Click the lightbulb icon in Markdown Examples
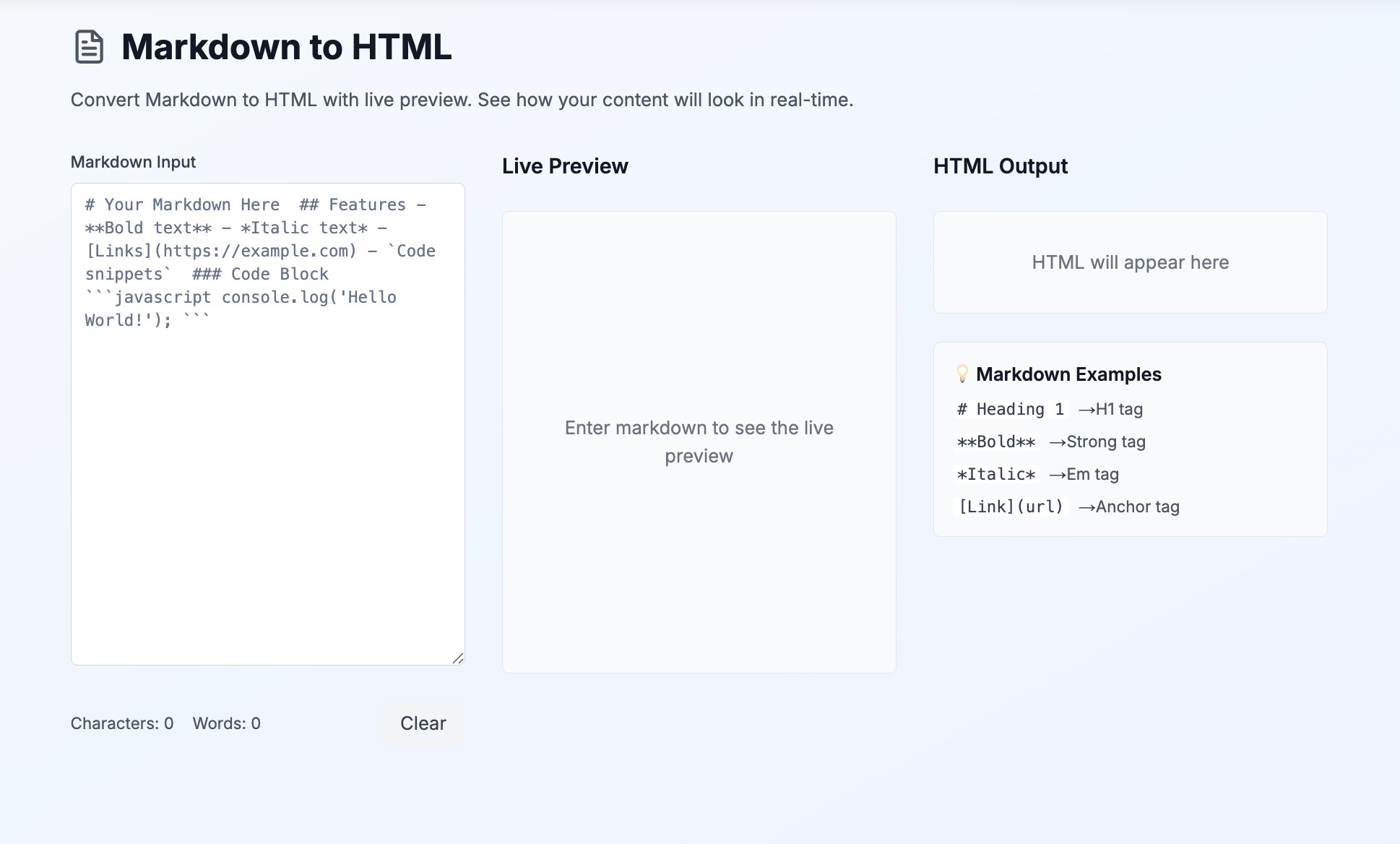The width and height of the screenshot is (1400, 844). tap(962, 374)
